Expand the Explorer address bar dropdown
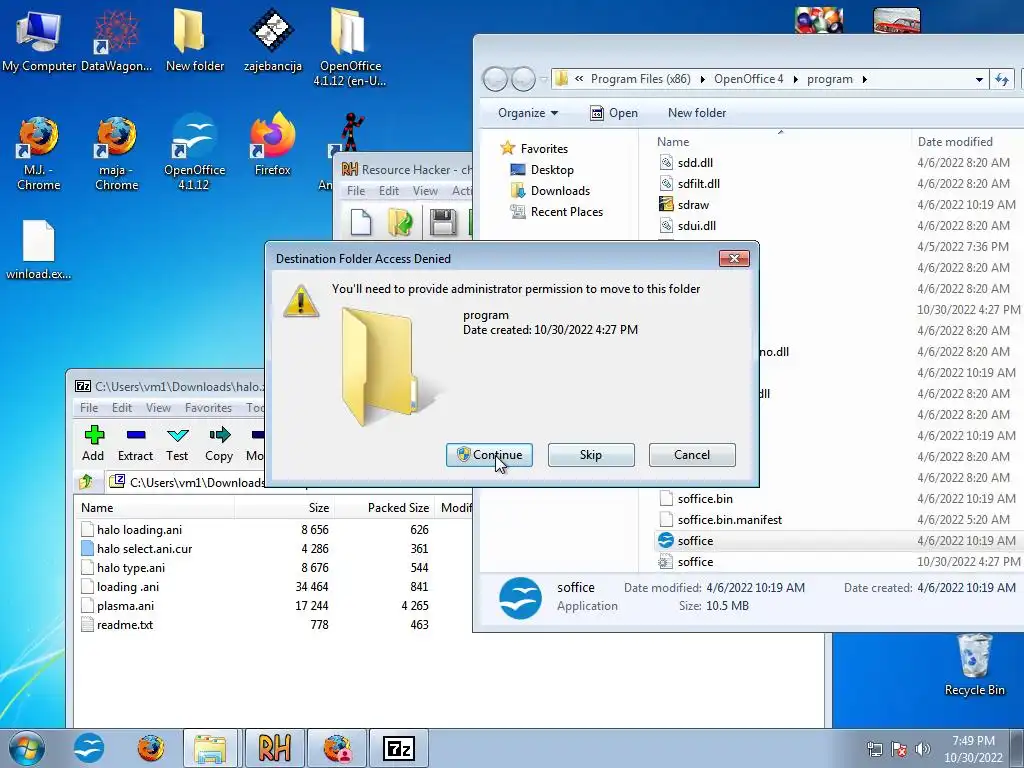Viewport: 1024px width, 768px height. [979, 80]
